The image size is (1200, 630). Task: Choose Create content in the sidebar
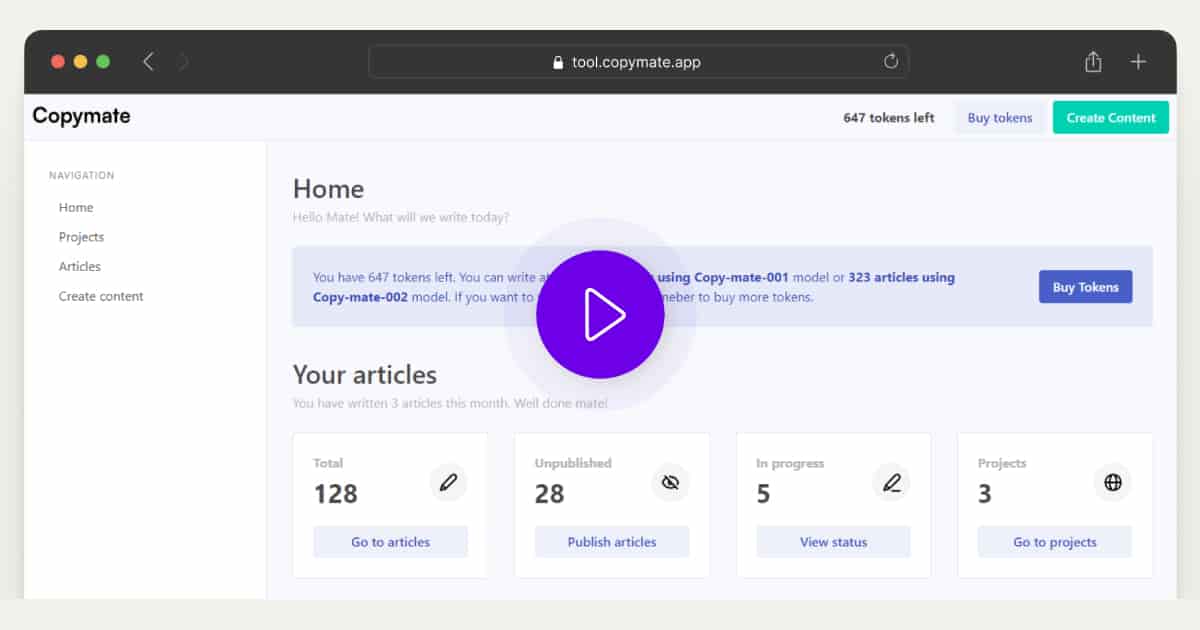101,297
